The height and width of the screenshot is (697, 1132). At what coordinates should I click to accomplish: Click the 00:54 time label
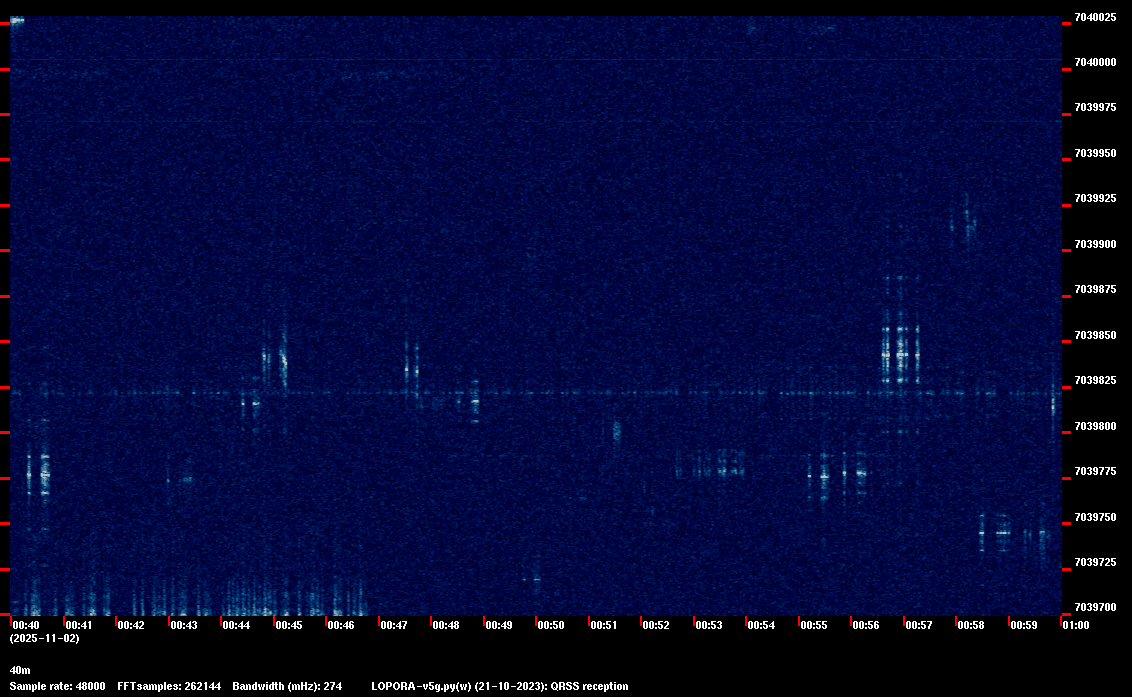coord(761,625)
